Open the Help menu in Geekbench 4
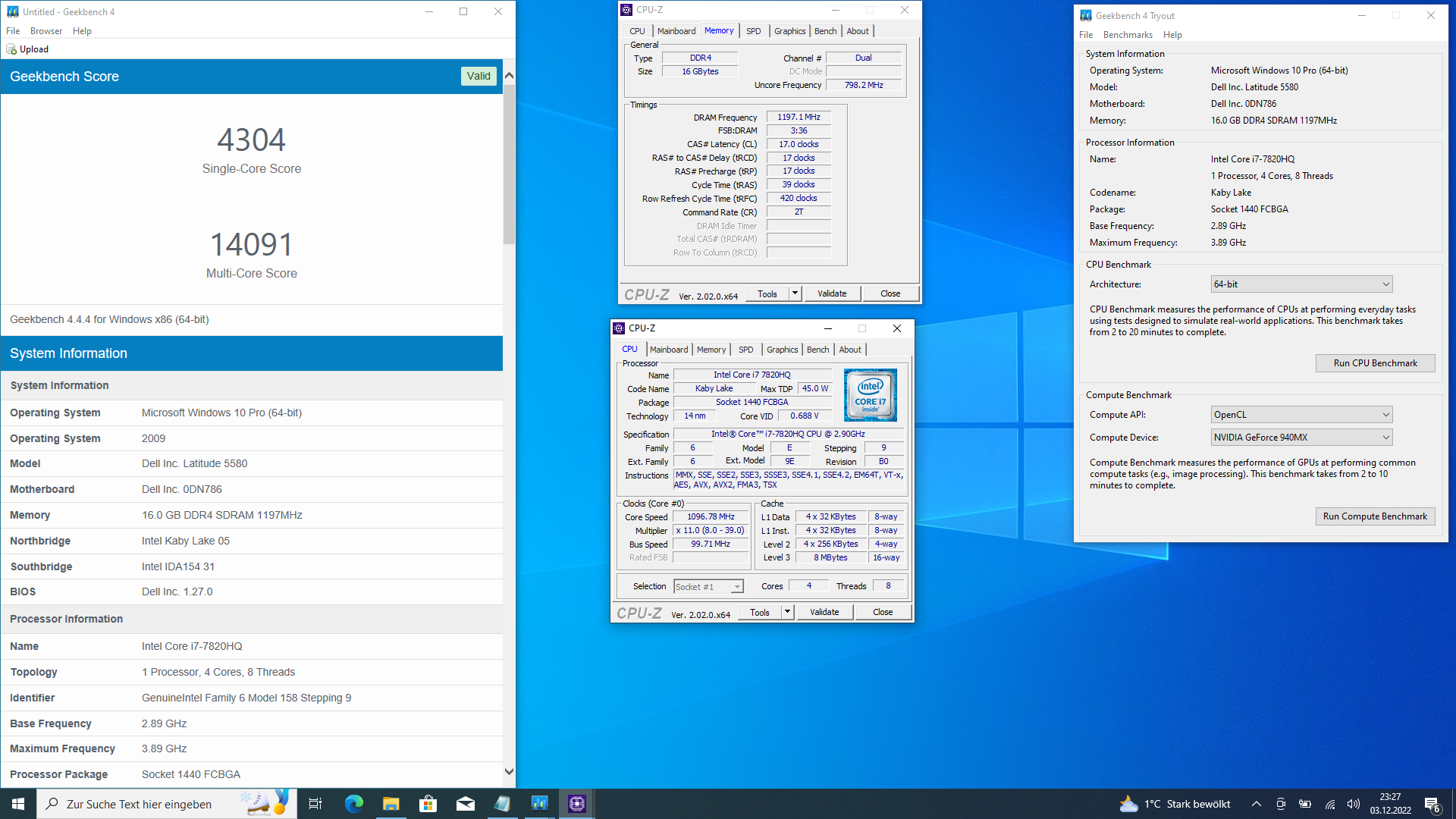 pos(82,31)
